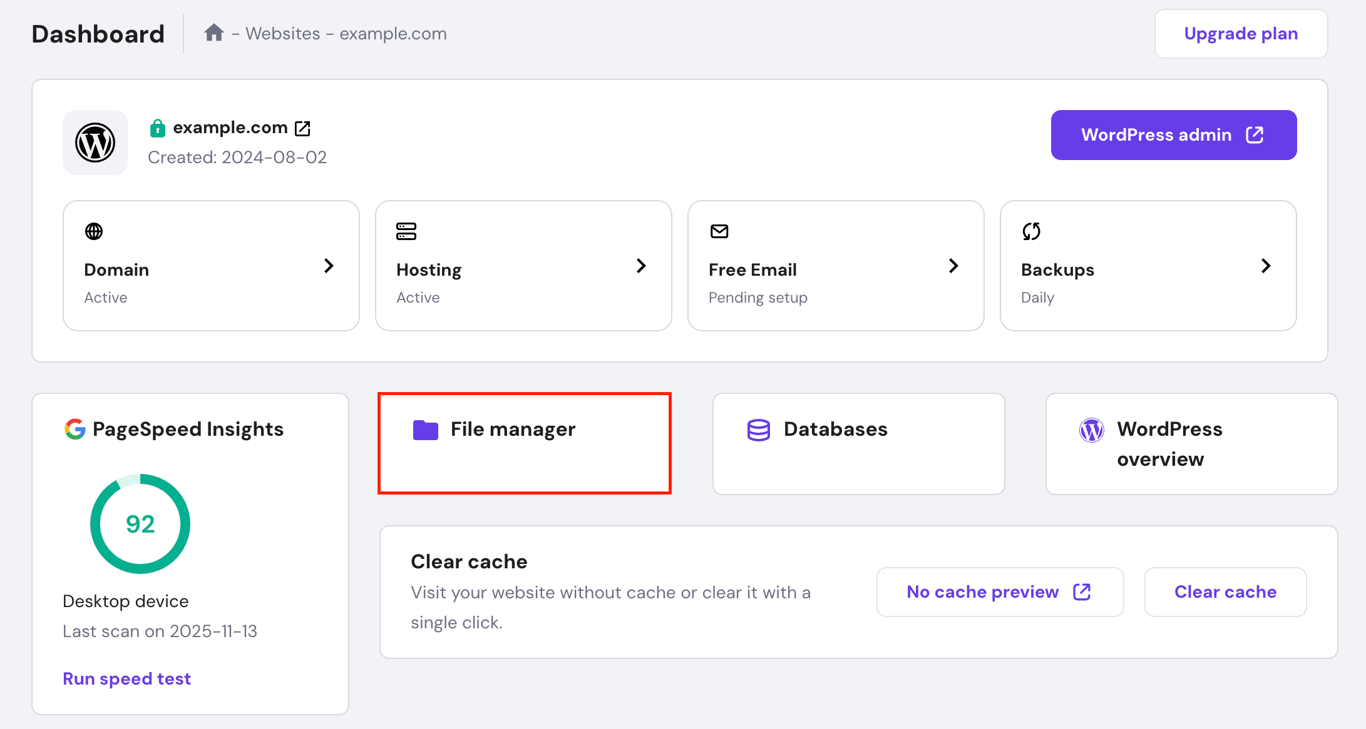
Task: Click the folder icon on the File manager card
Action: (424, 429)
